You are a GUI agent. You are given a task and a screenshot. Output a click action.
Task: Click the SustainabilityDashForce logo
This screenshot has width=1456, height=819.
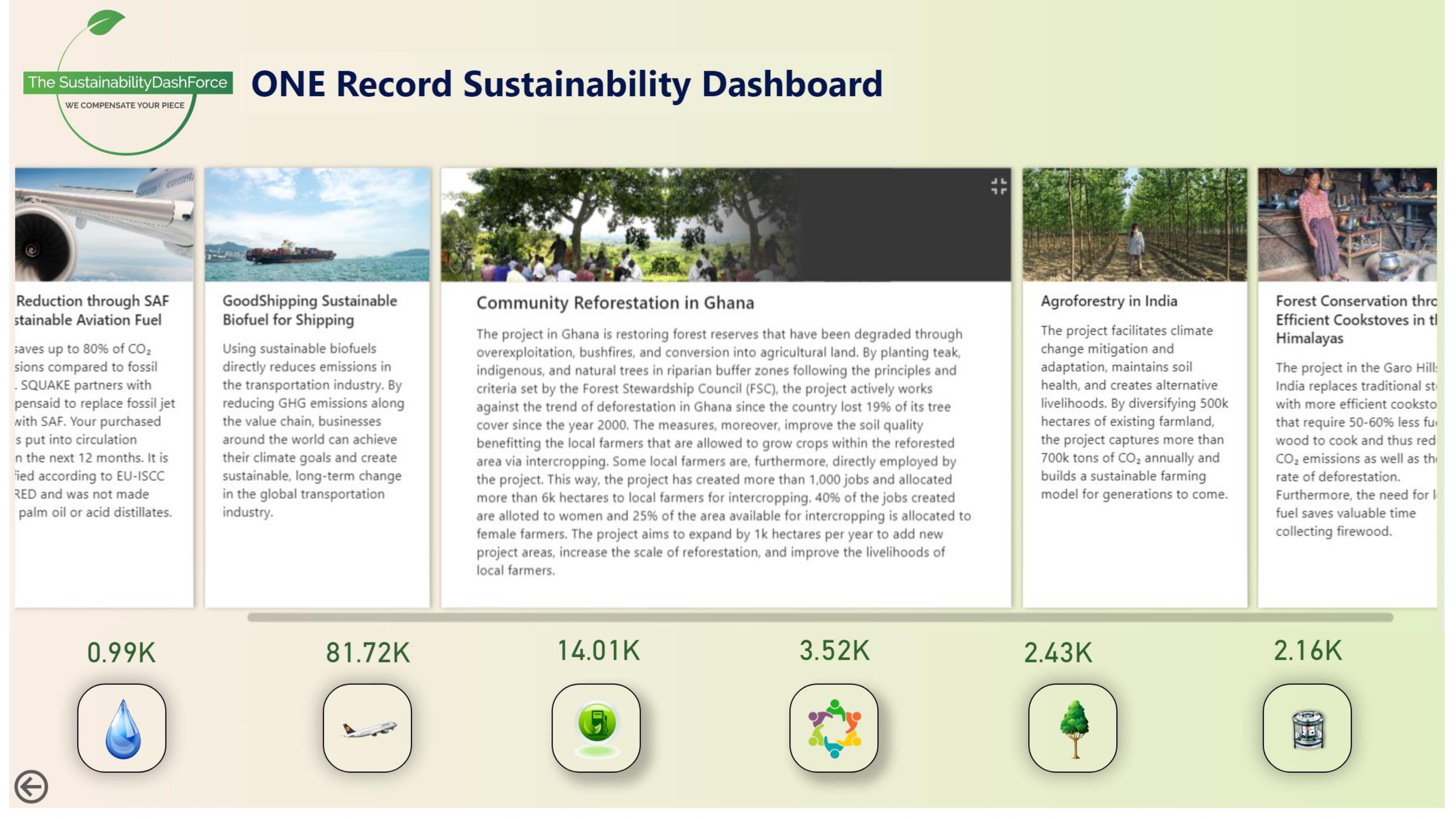127,83
